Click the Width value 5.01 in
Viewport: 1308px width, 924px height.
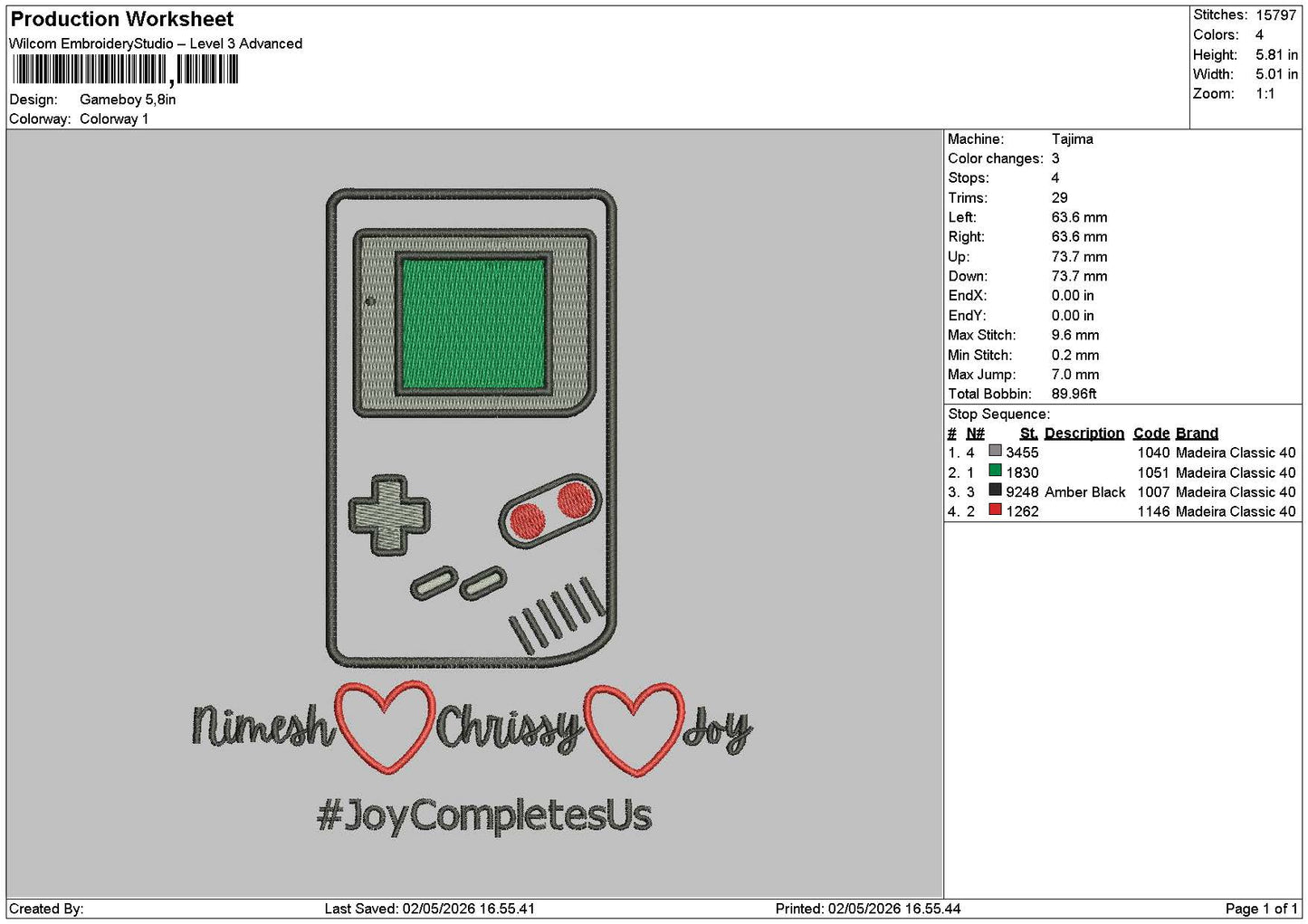[1276, 74]
